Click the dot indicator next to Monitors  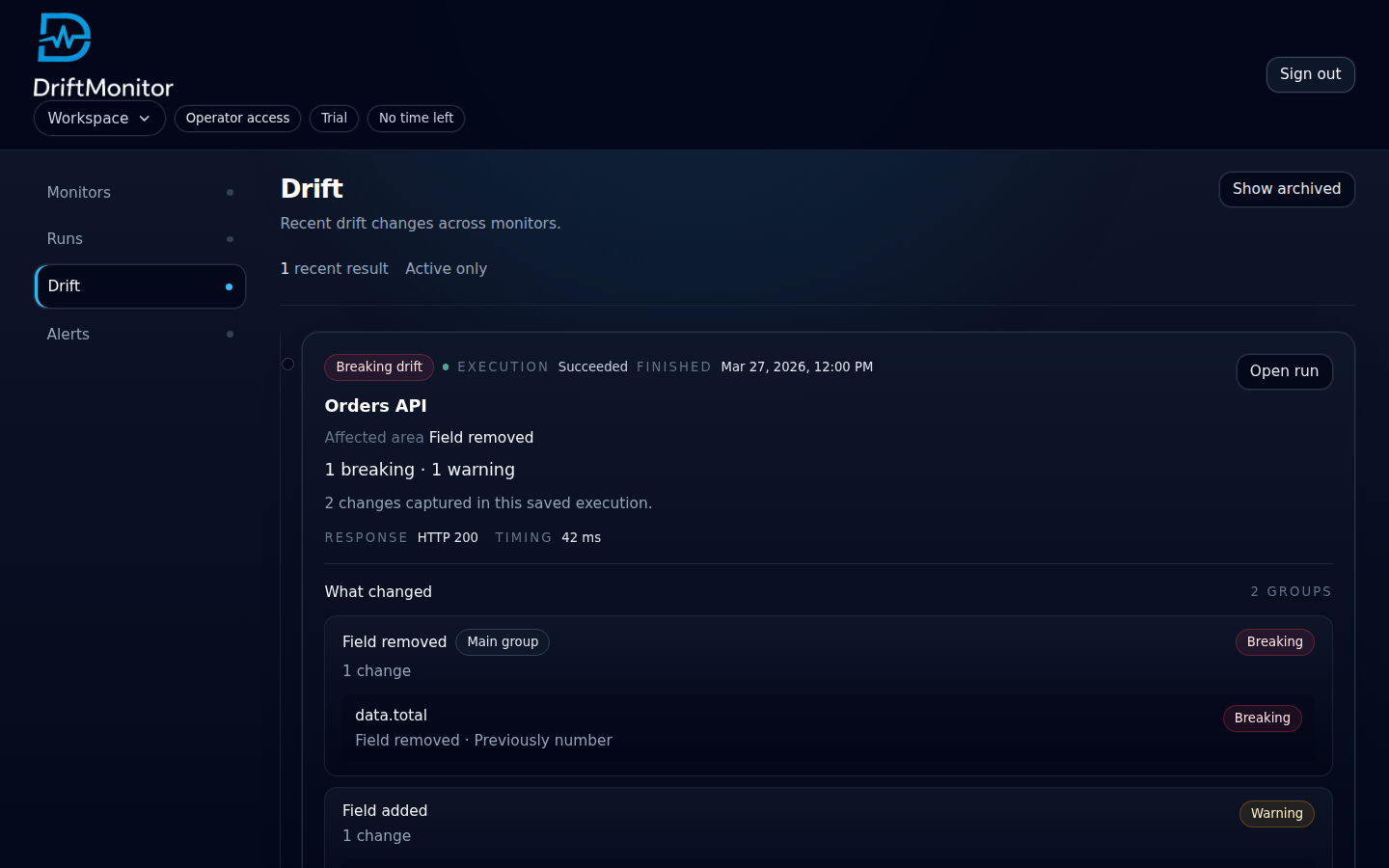click(x=230, y=192)
